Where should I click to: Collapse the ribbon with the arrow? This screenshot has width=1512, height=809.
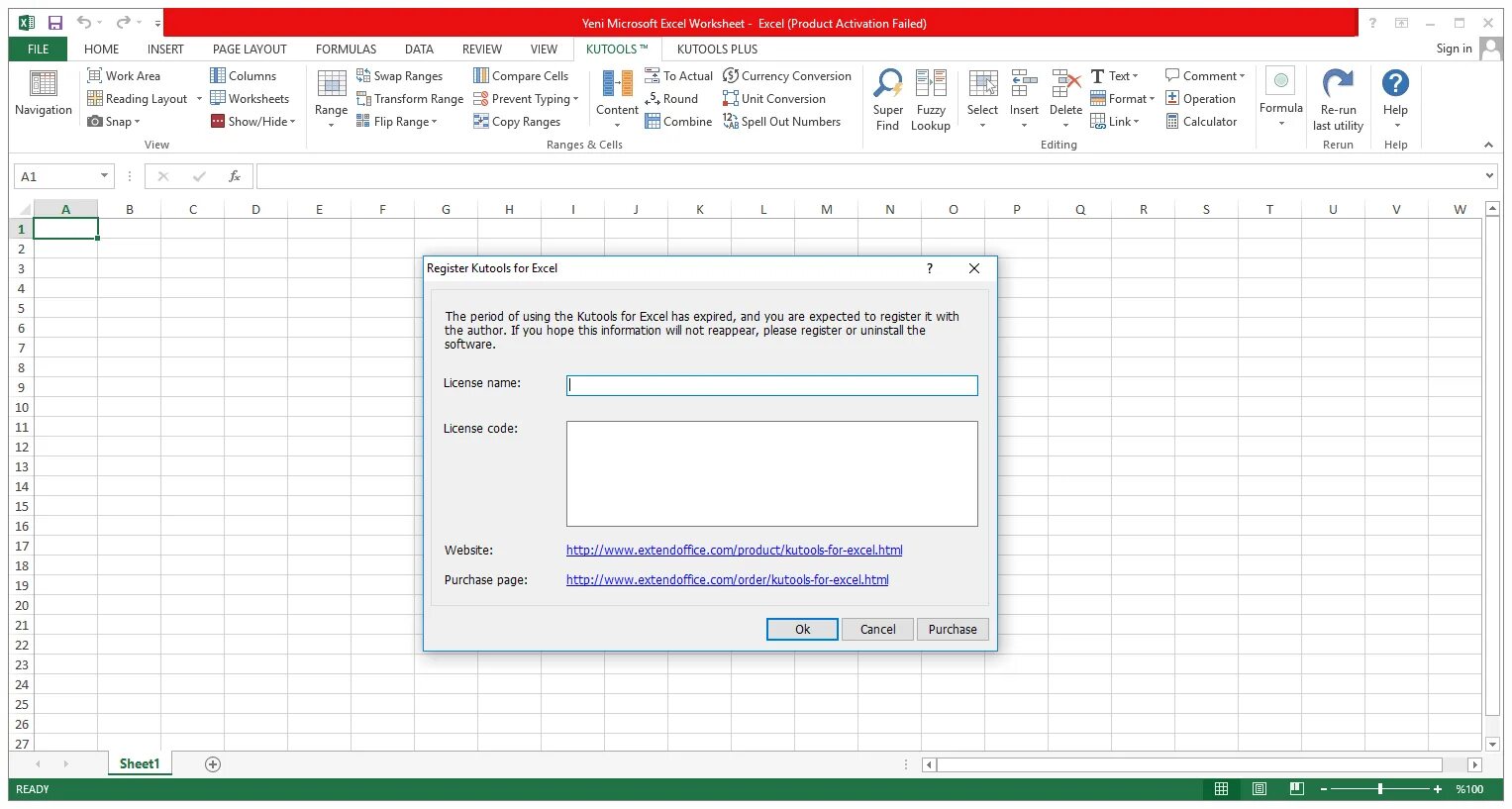[1488, 145]
